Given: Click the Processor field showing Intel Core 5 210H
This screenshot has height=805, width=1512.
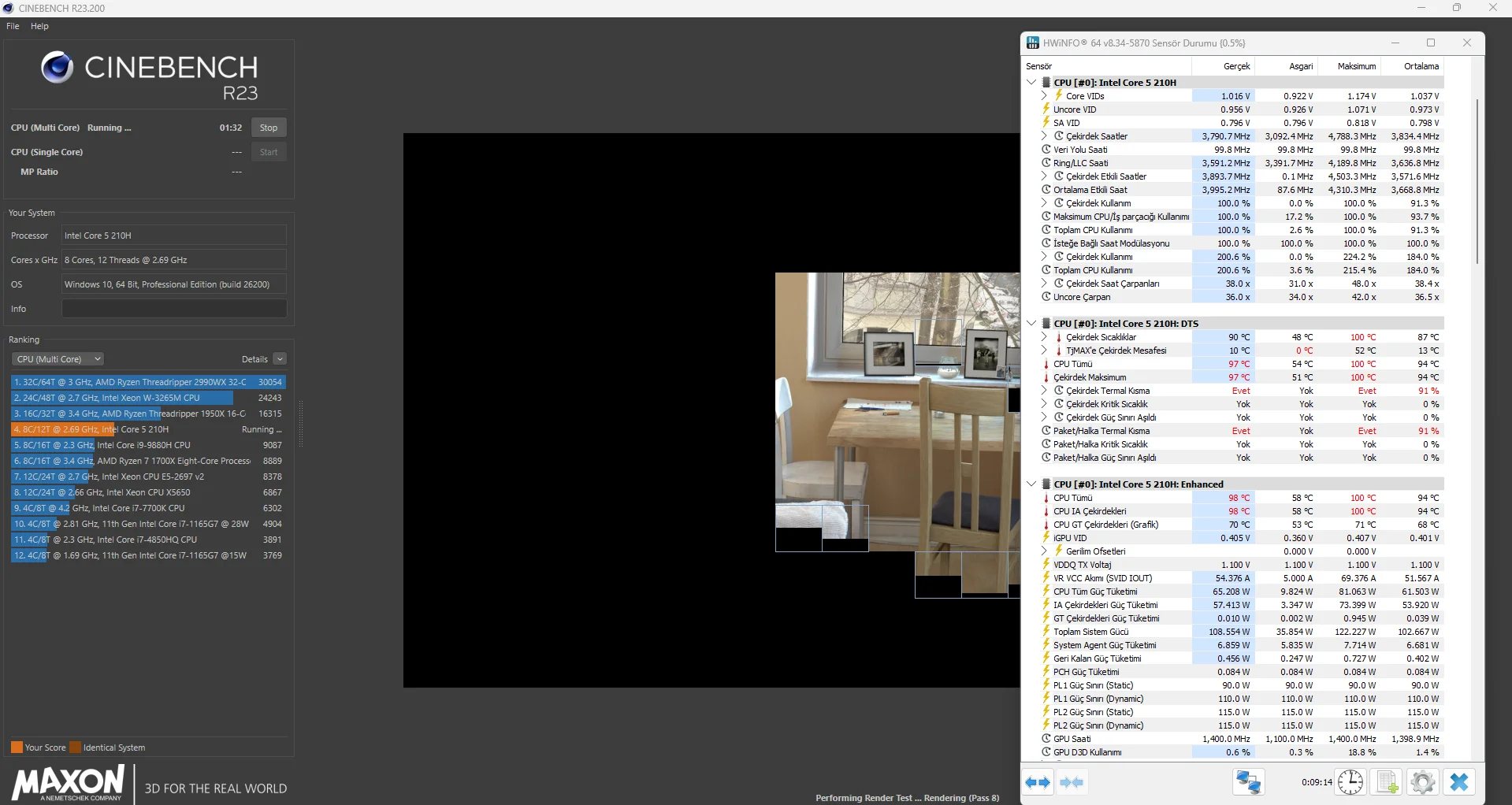Looking at the screenshot, I should point(174,236).
